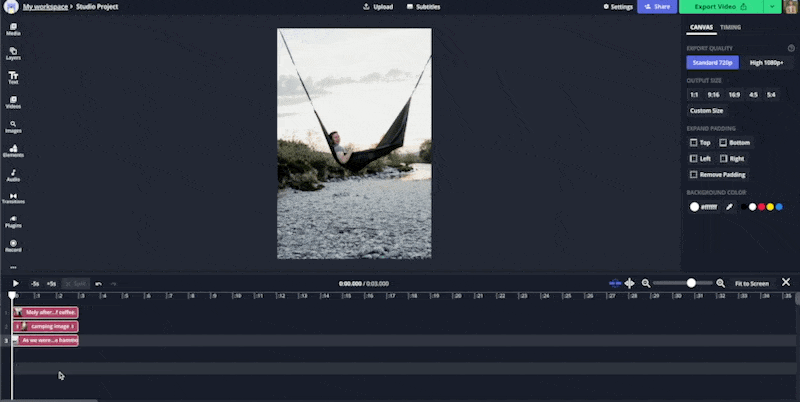
Task: Click the eyedropper color picker icon
Action: (729, 207)
